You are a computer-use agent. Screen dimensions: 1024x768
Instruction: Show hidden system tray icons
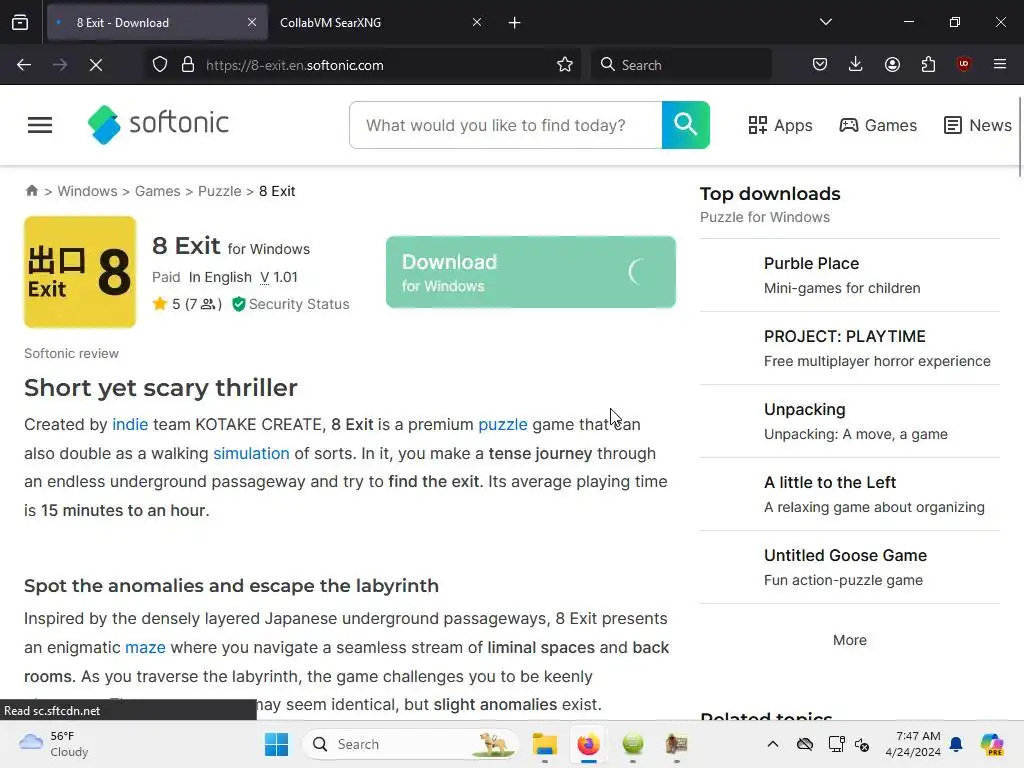point(773,744)
